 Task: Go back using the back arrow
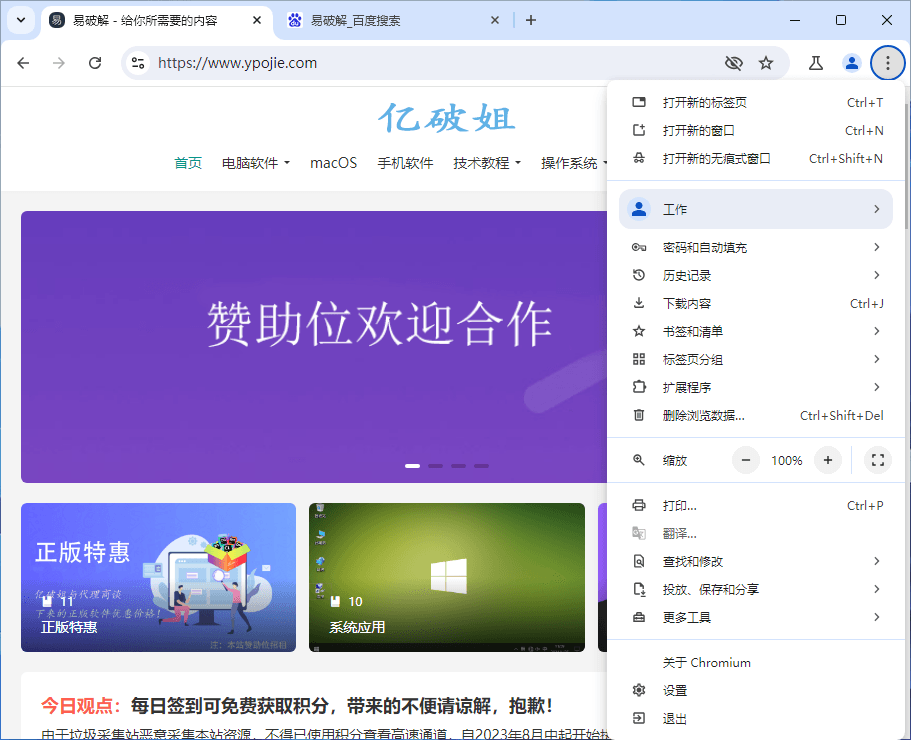coord(23,63)
